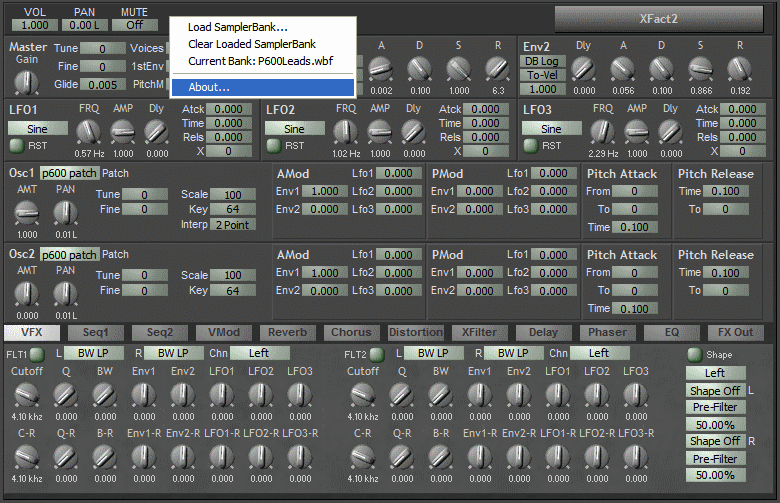The width and height of the screenshot is (780, 503).
Task: Click the Master Gain knob
Action: click(x=26, y=82)
